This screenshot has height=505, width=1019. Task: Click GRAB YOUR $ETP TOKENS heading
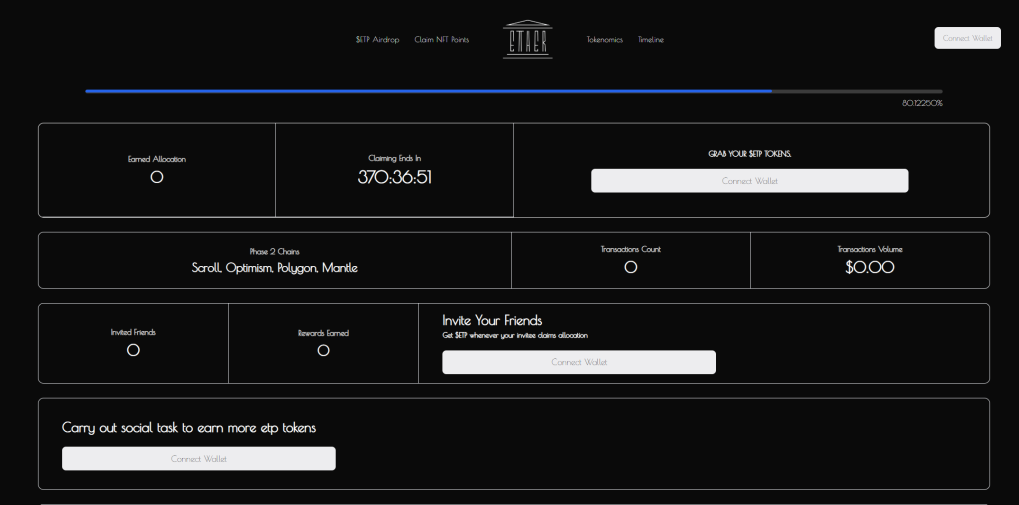tap(749, 154)
